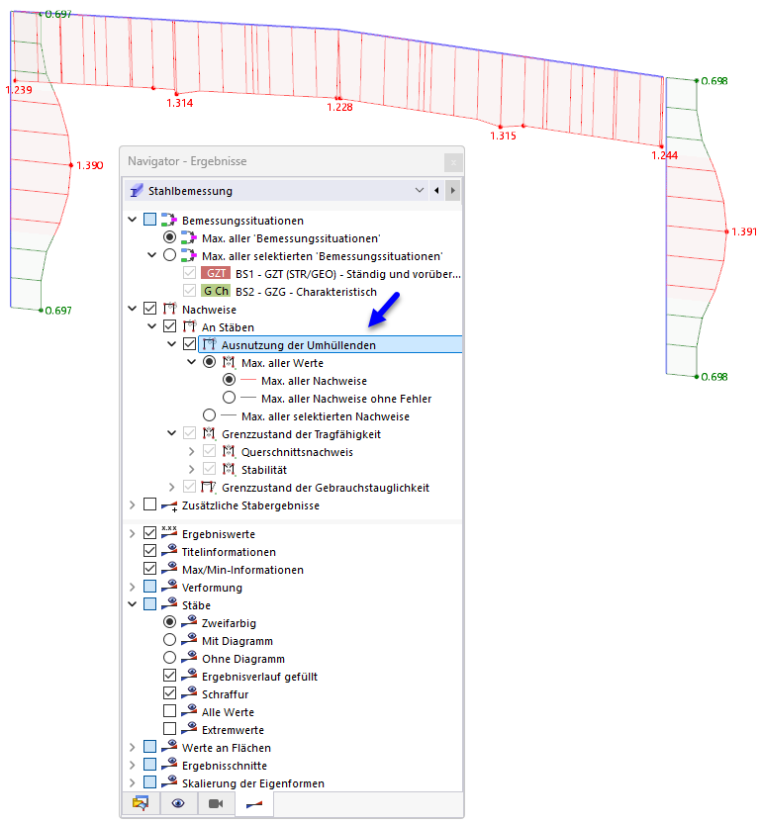
Task: Select Max. aller selektierten 'Bemessungssituationen' radio
Action: point(169,255)
